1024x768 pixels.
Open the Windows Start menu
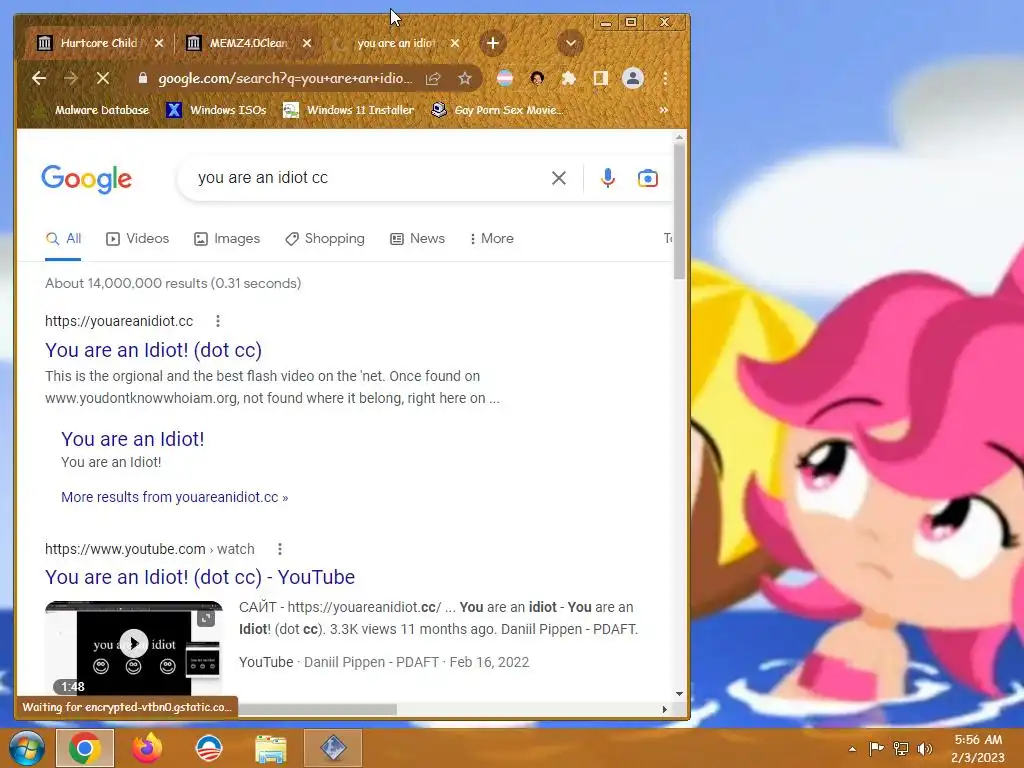(x=27, y=748)
